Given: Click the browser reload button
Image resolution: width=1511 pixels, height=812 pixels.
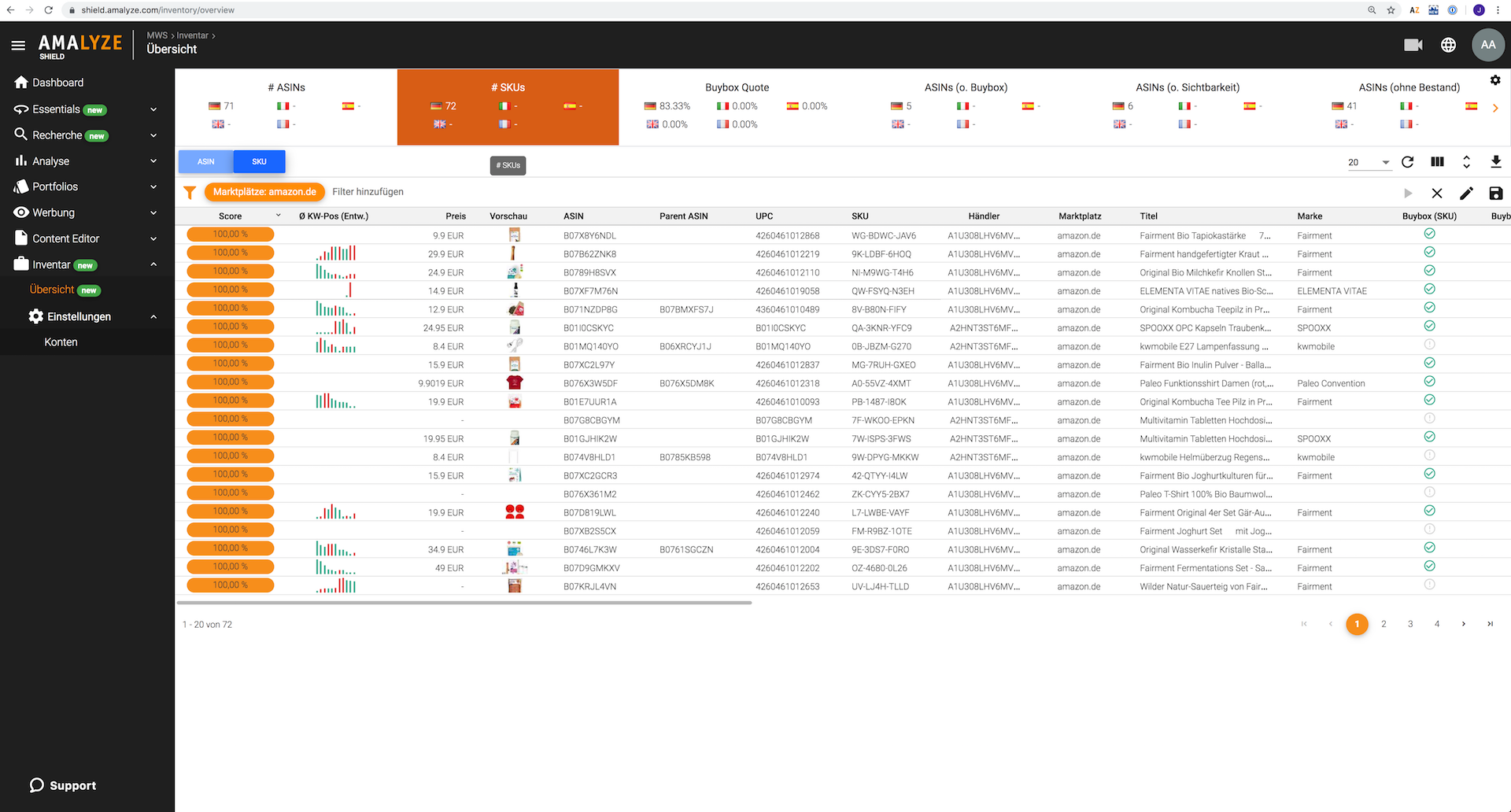Looking at the screenshot, I should click(48, 10).
